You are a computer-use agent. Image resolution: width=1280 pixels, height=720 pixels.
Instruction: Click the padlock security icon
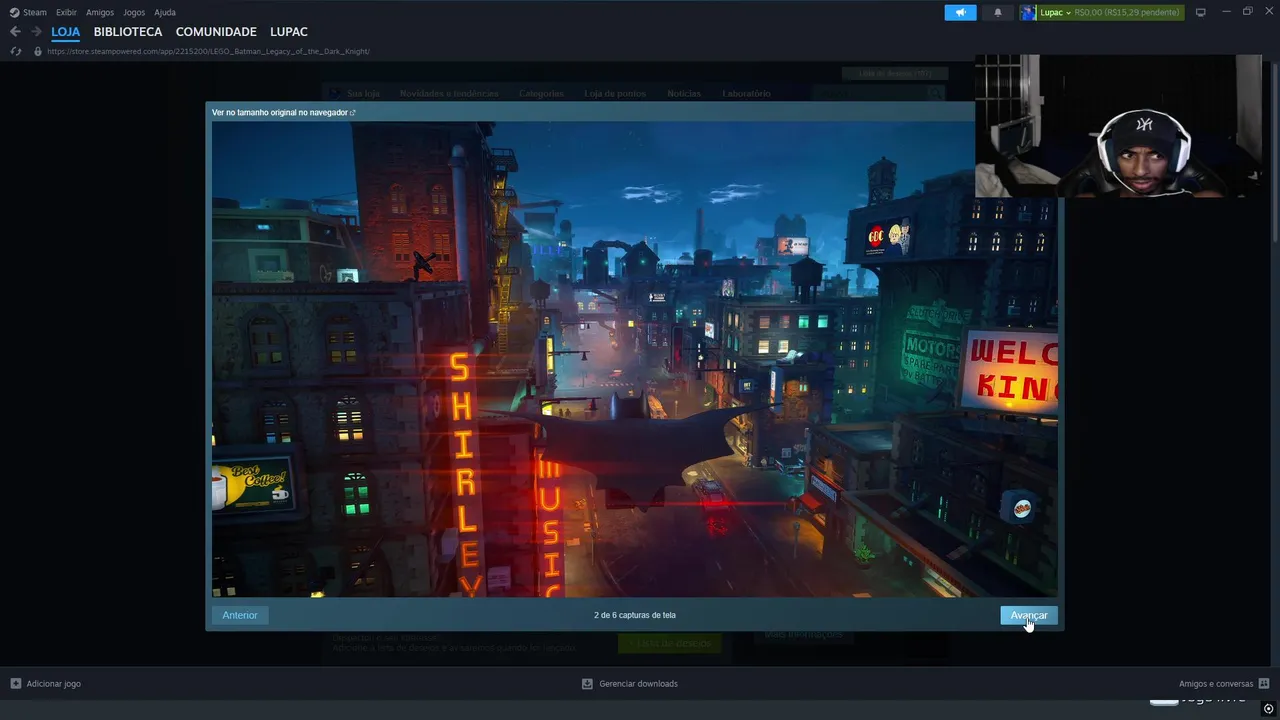point(38,51)
